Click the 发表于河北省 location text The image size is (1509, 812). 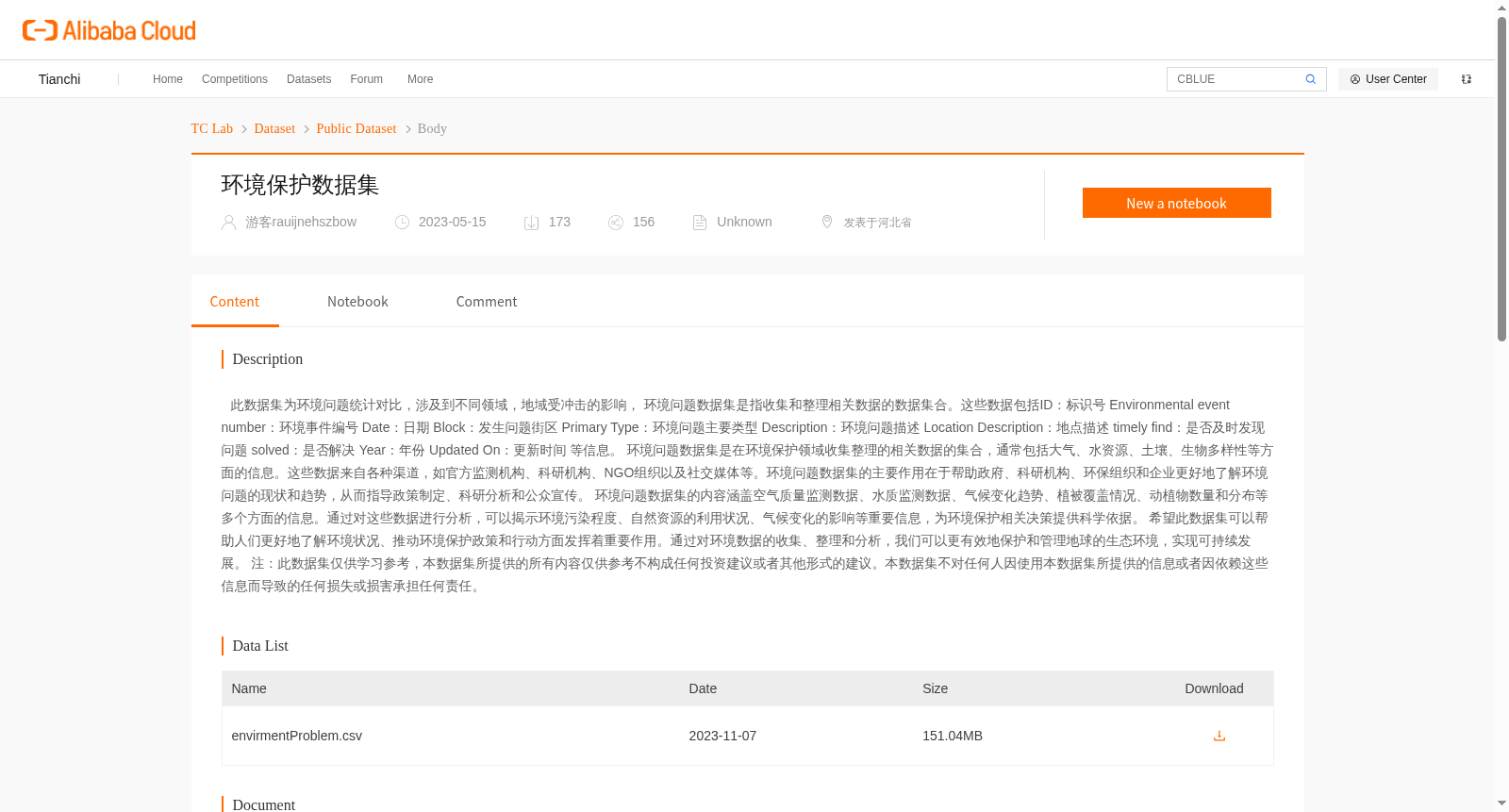click(877, 223)
